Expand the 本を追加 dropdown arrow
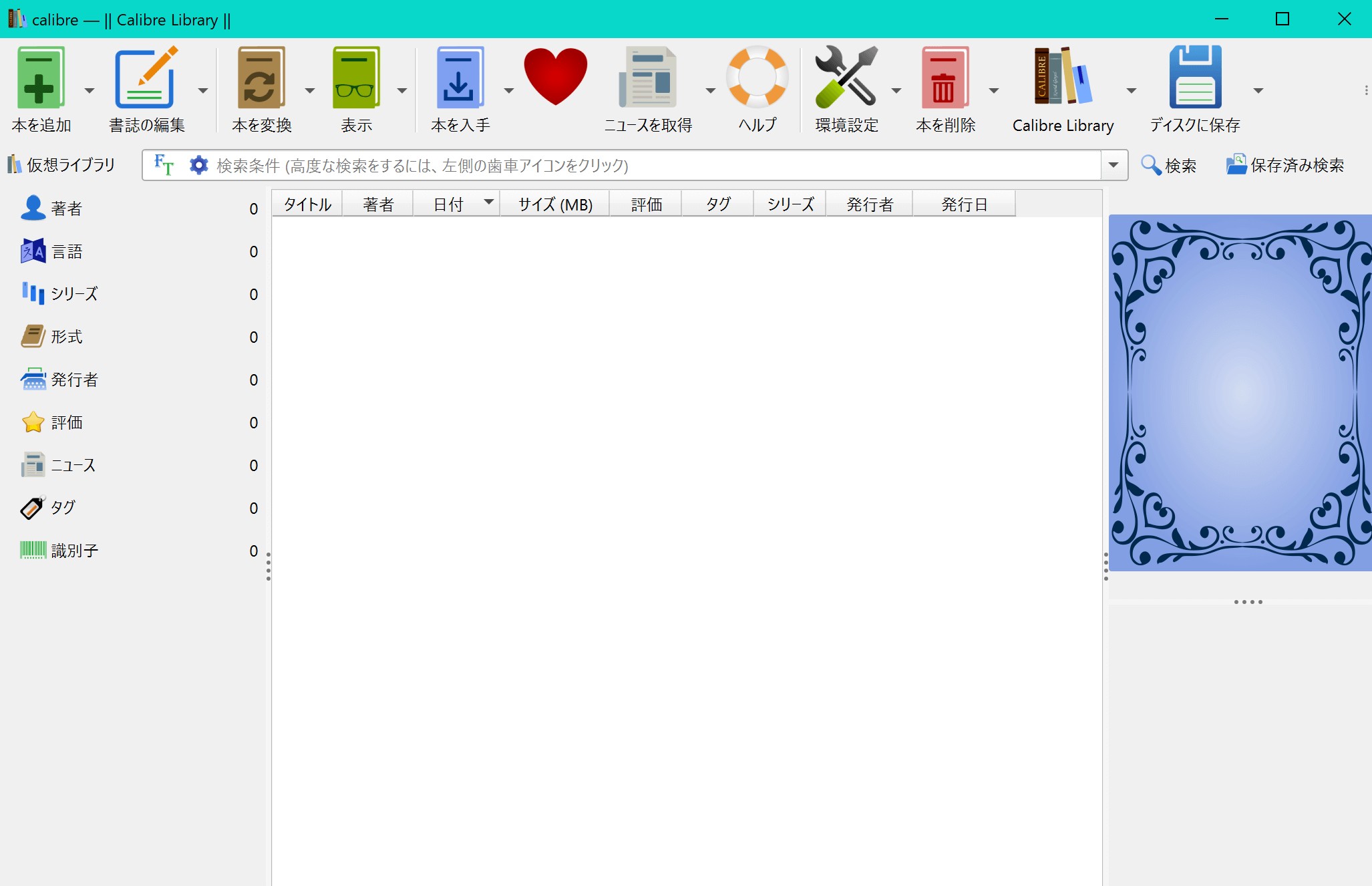The height and width of the screenshot is (886, 1372). point(89,90)
